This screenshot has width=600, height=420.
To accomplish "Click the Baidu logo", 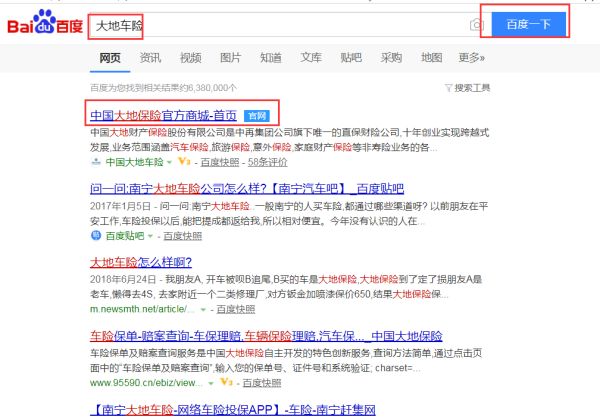I will (45, 22).
